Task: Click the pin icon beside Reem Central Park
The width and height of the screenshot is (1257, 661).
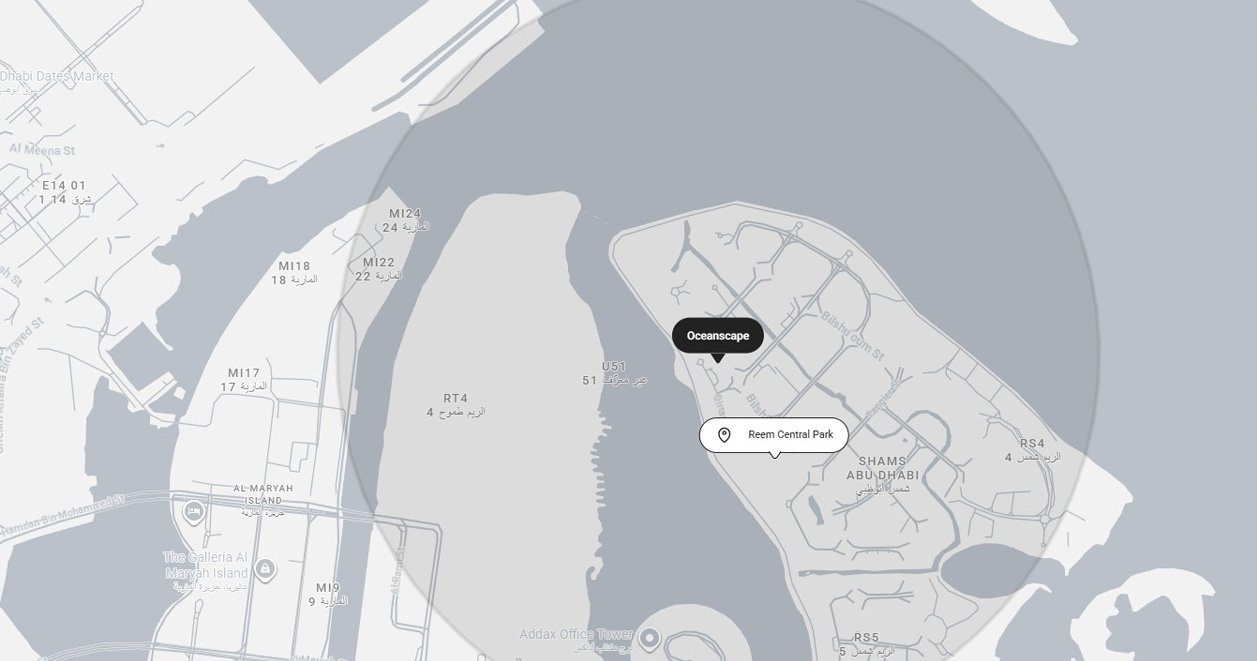Action: [x=725, y=435]
